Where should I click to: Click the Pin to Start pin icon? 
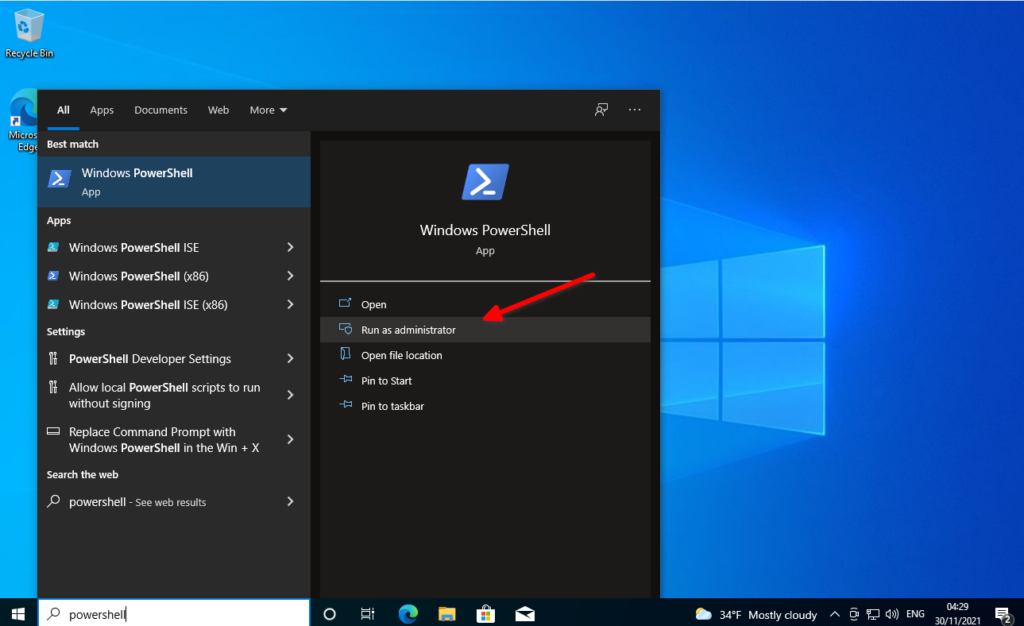pyautogui.click(x=345, y=379)
